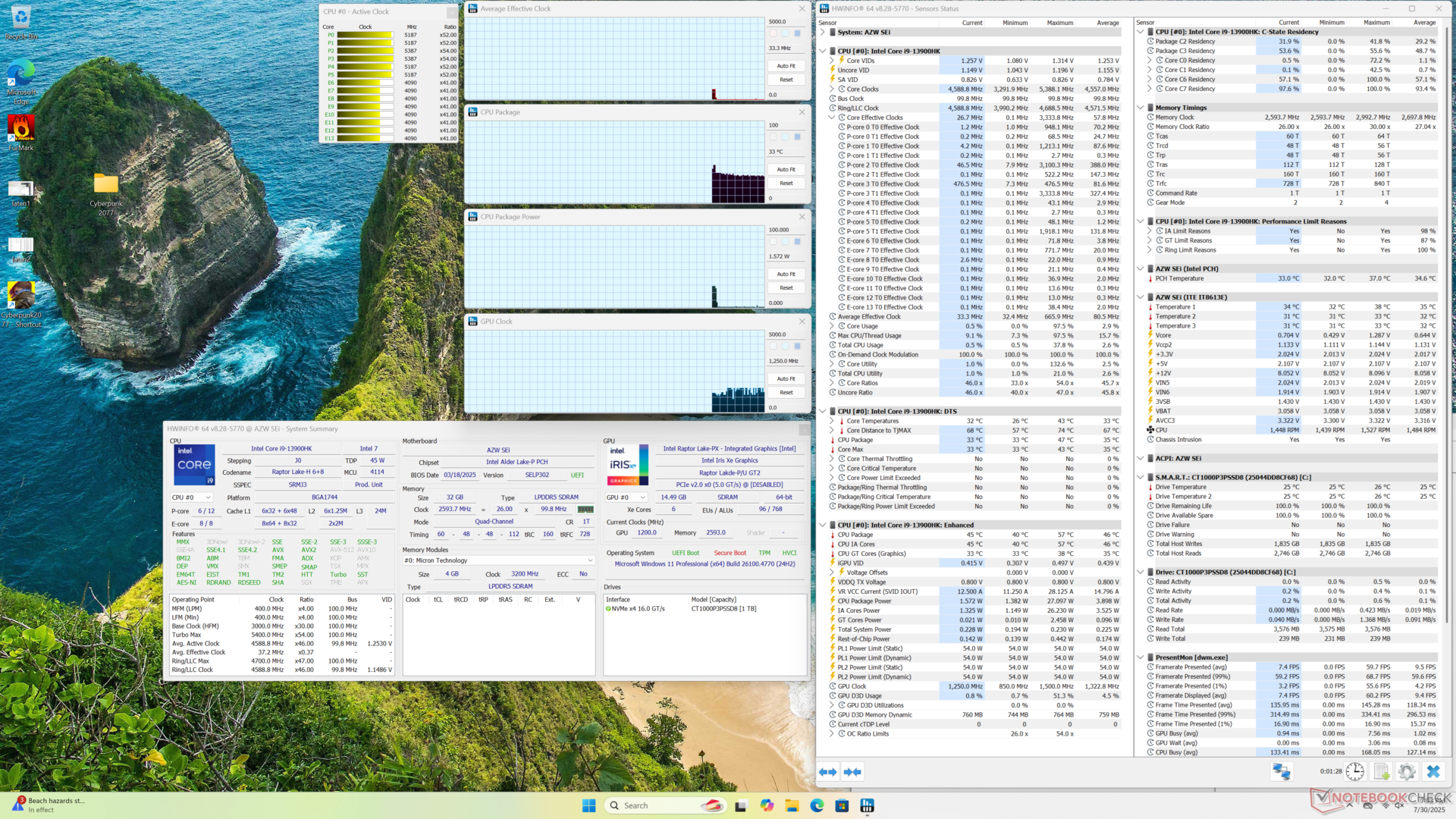Open the Microsoft Edge desktop shortcut
1456x819 pixels.
tap(21, 81)
